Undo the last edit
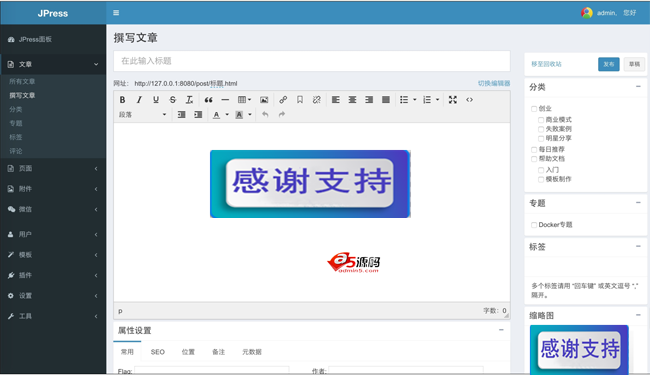Screen dimensions: 650x375 click(x=265, y=114)
